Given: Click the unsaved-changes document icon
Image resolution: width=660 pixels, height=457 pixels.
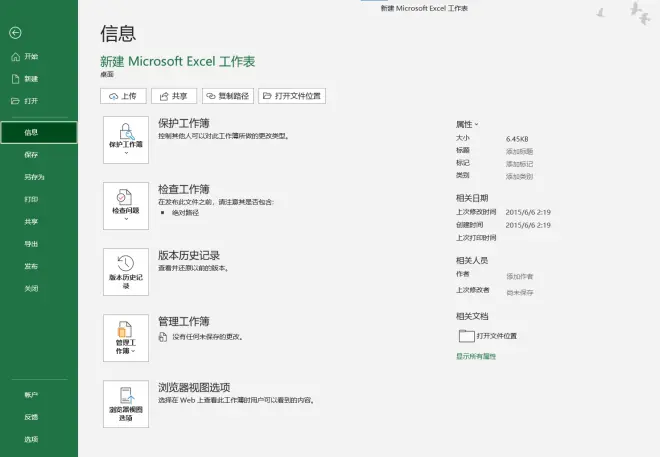Looking at the screenshot, I should 162,337.
